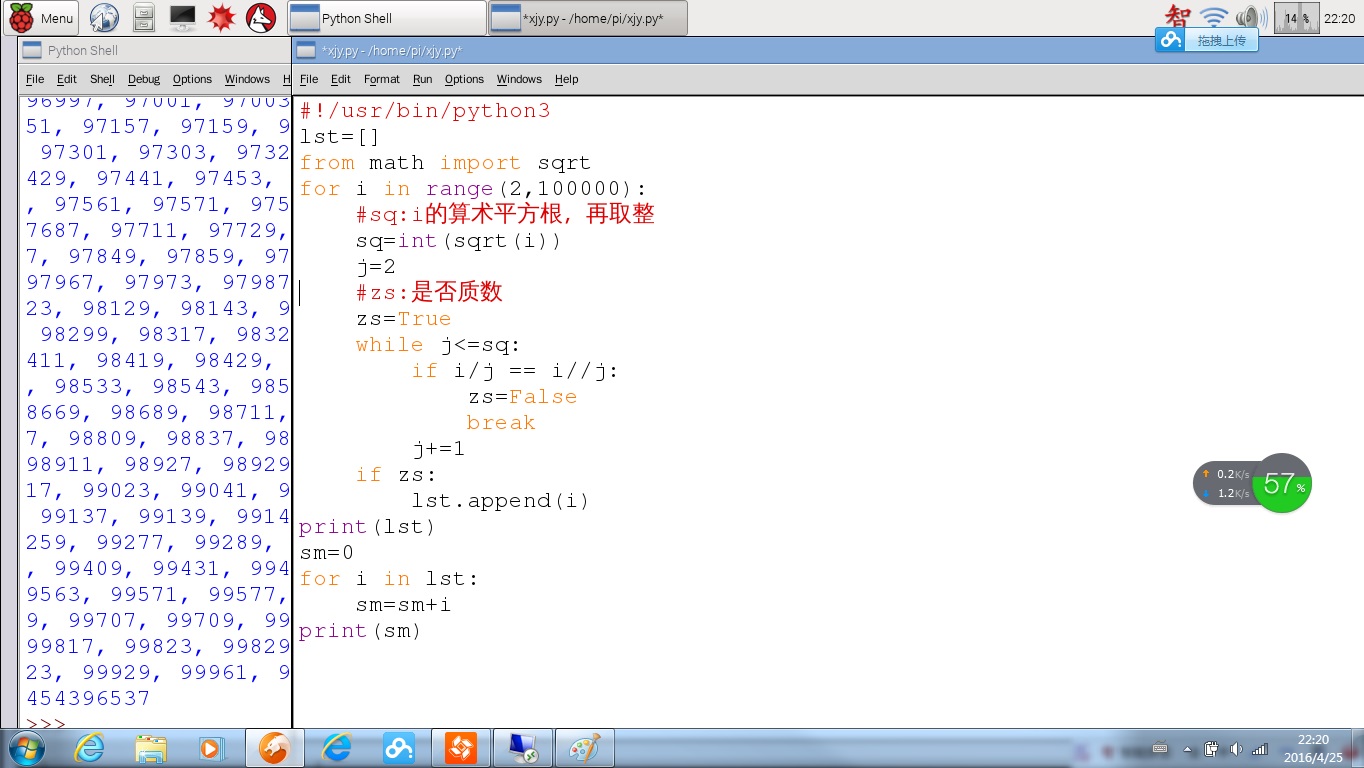Open the Mathematica red spiky icon
1364x768 pixels.
(x=221, y=17)
